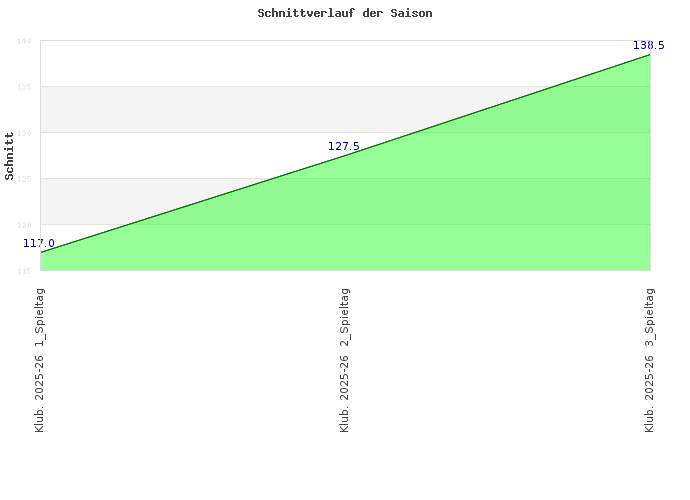Click the 1_Spieltag x-axis label
690x500 pixels.
40,360
